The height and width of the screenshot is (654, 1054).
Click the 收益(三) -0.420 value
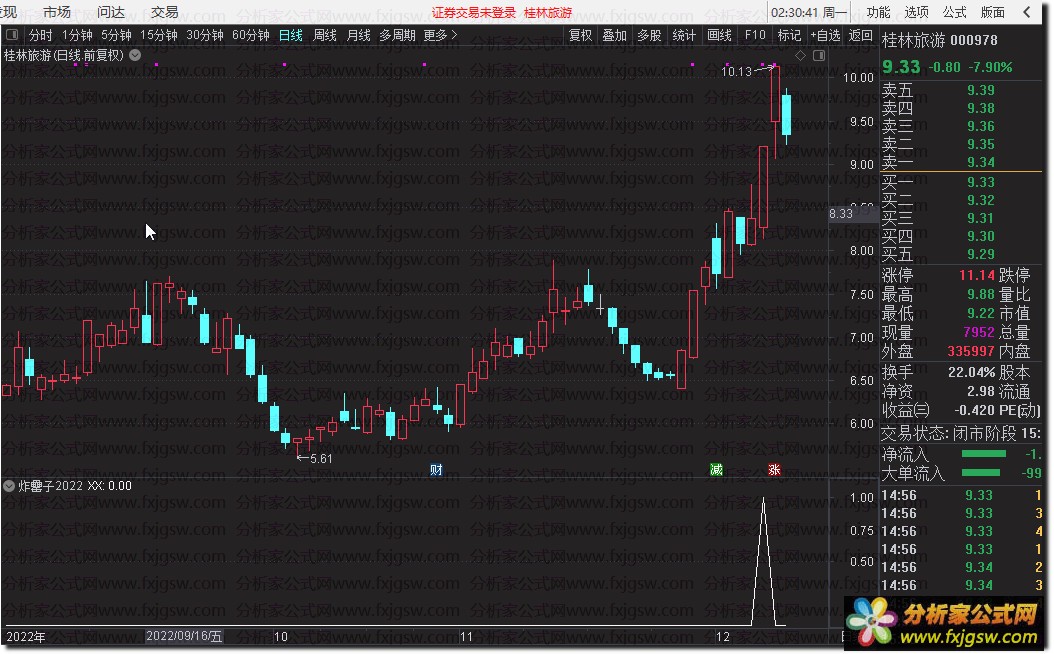pos(975,410)
